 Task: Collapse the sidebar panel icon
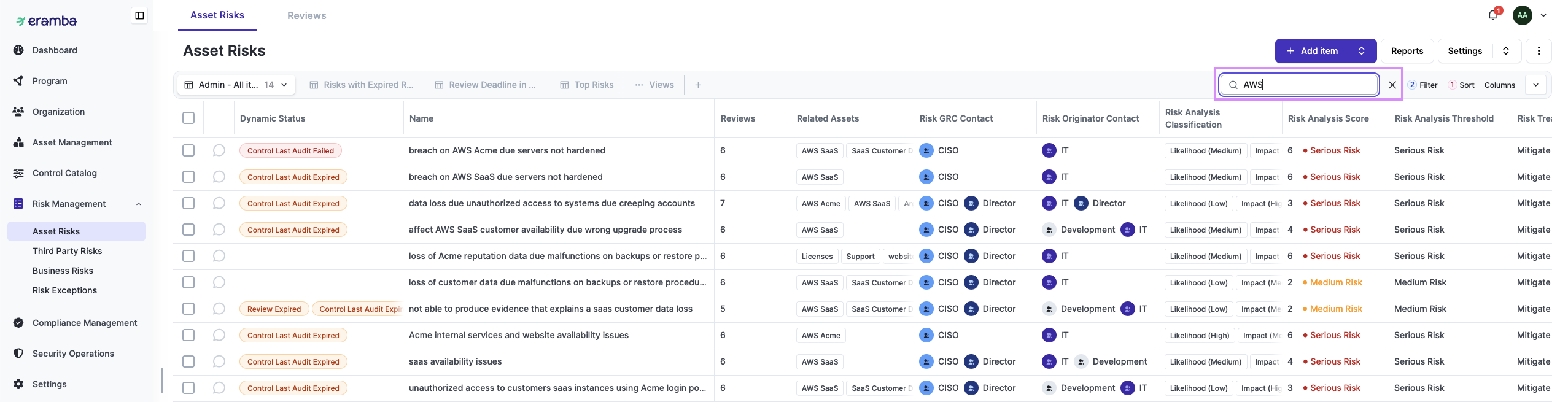139,15
